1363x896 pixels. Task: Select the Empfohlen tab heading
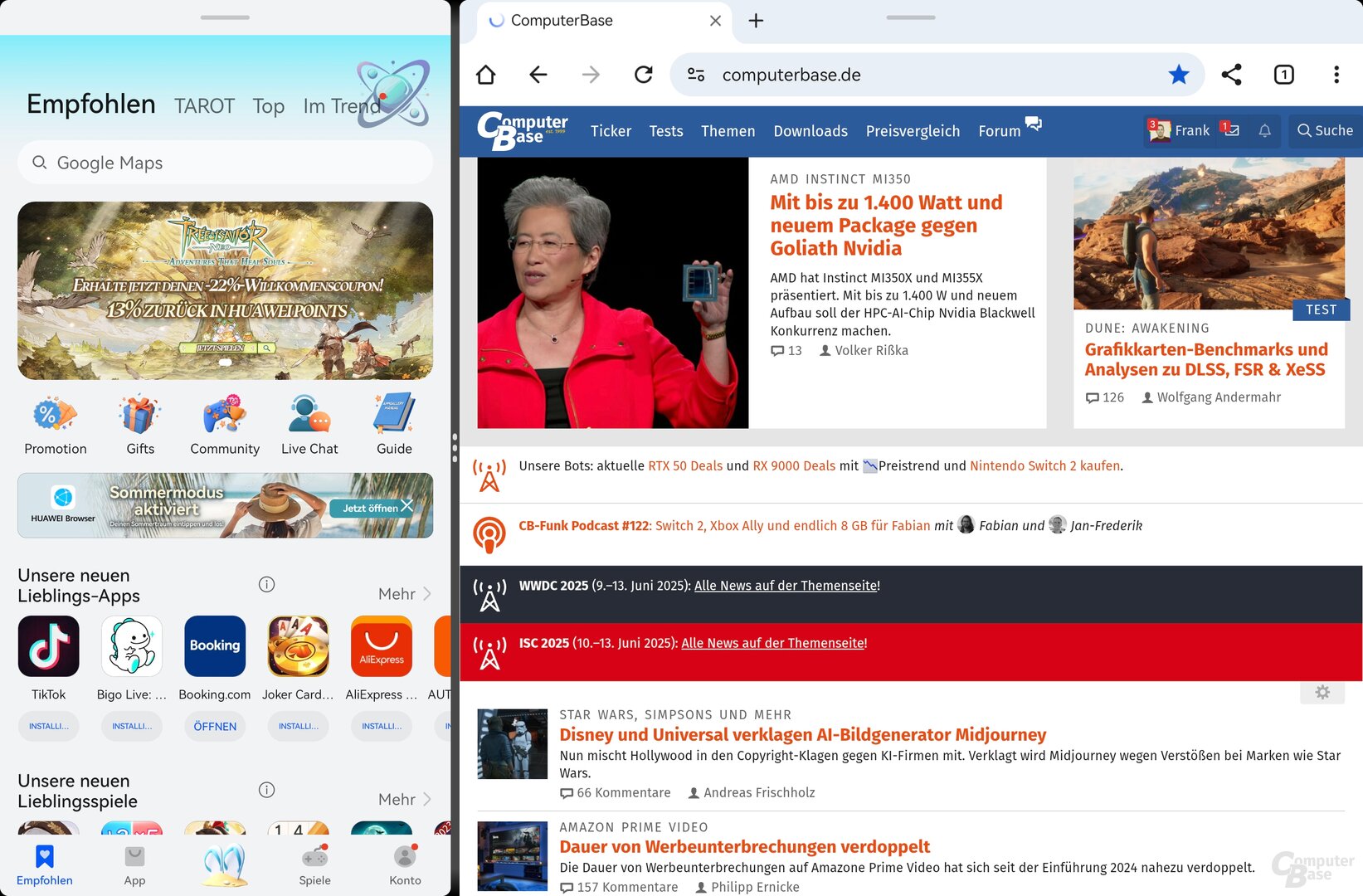pos(91,104)
